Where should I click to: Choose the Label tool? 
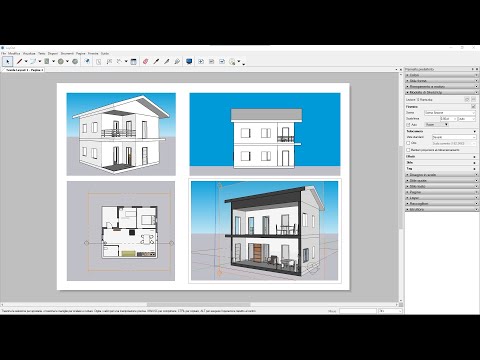[x=109, y=61]
